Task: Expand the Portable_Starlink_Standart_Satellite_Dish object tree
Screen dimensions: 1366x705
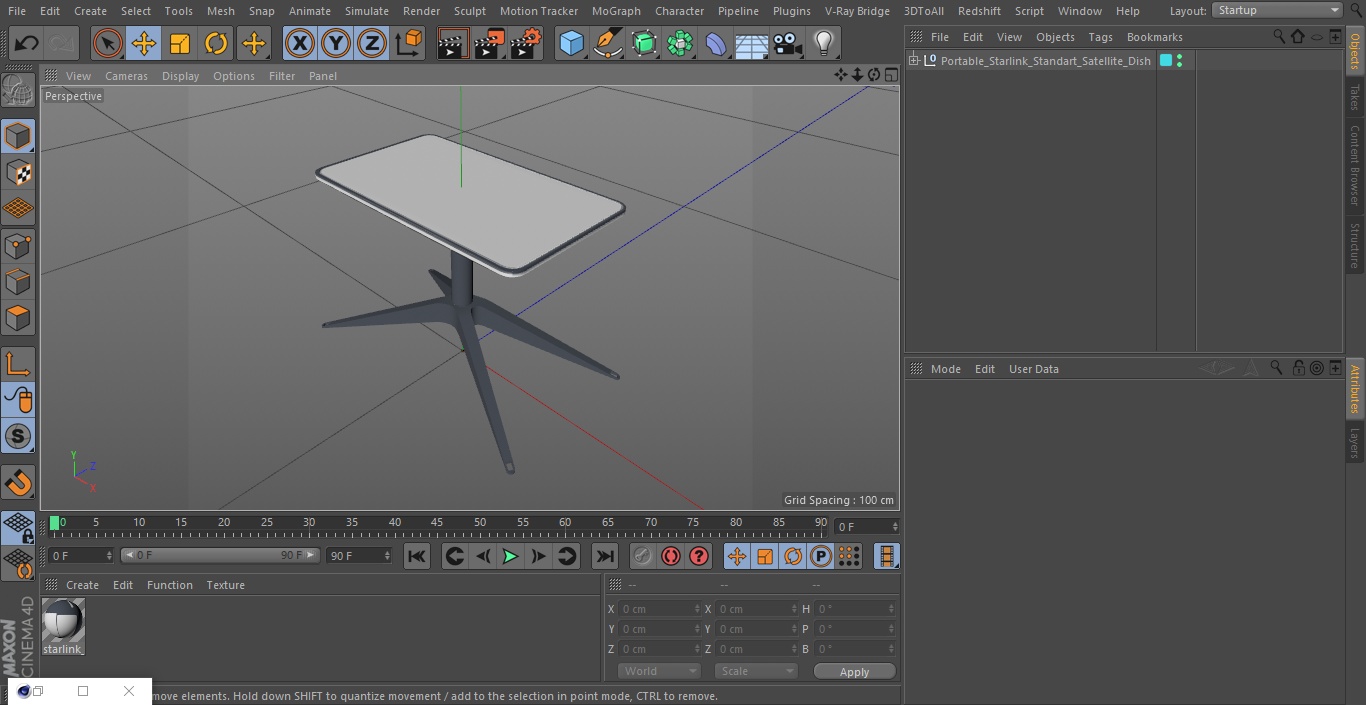Action: point(913,60)
